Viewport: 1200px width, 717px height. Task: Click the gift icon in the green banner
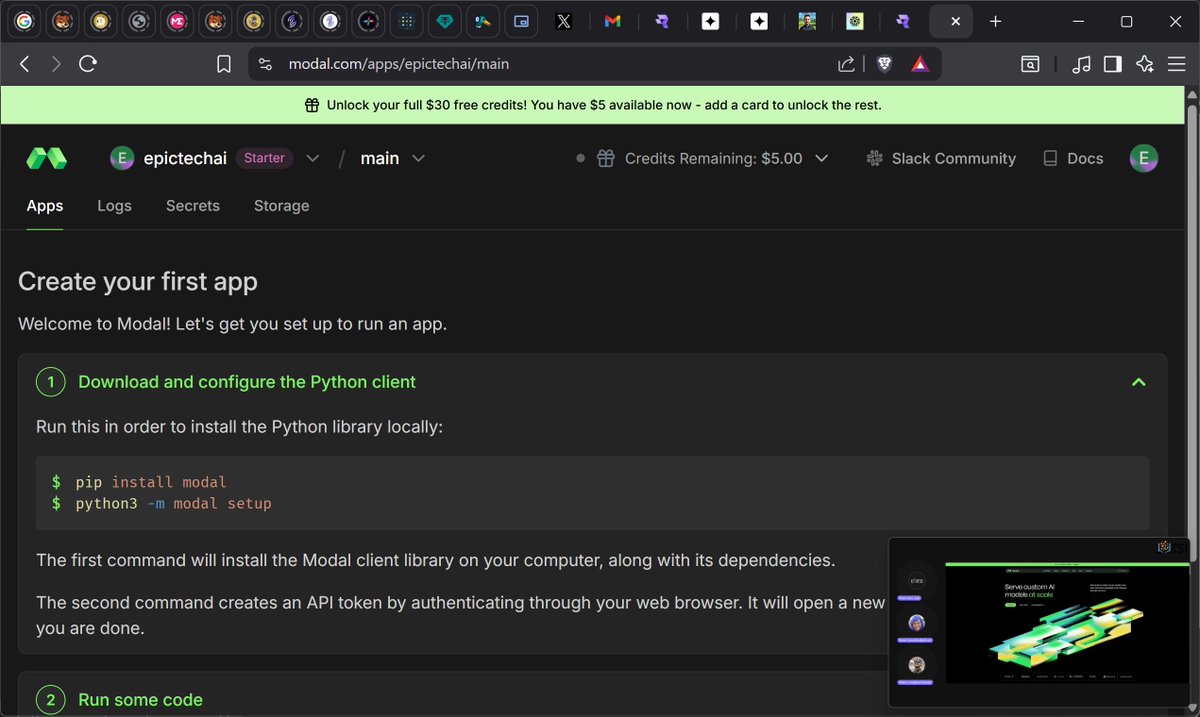coord(312,105)
